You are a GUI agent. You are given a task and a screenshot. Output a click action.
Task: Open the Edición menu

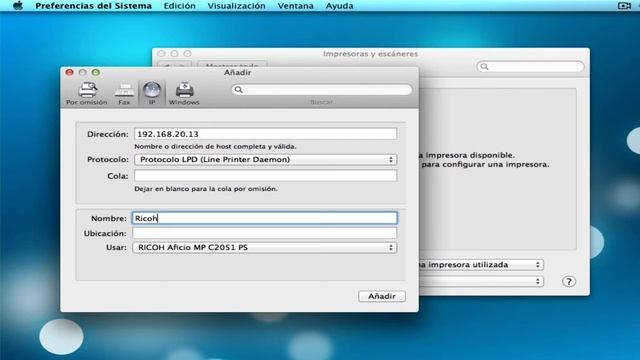click(179, 6)
